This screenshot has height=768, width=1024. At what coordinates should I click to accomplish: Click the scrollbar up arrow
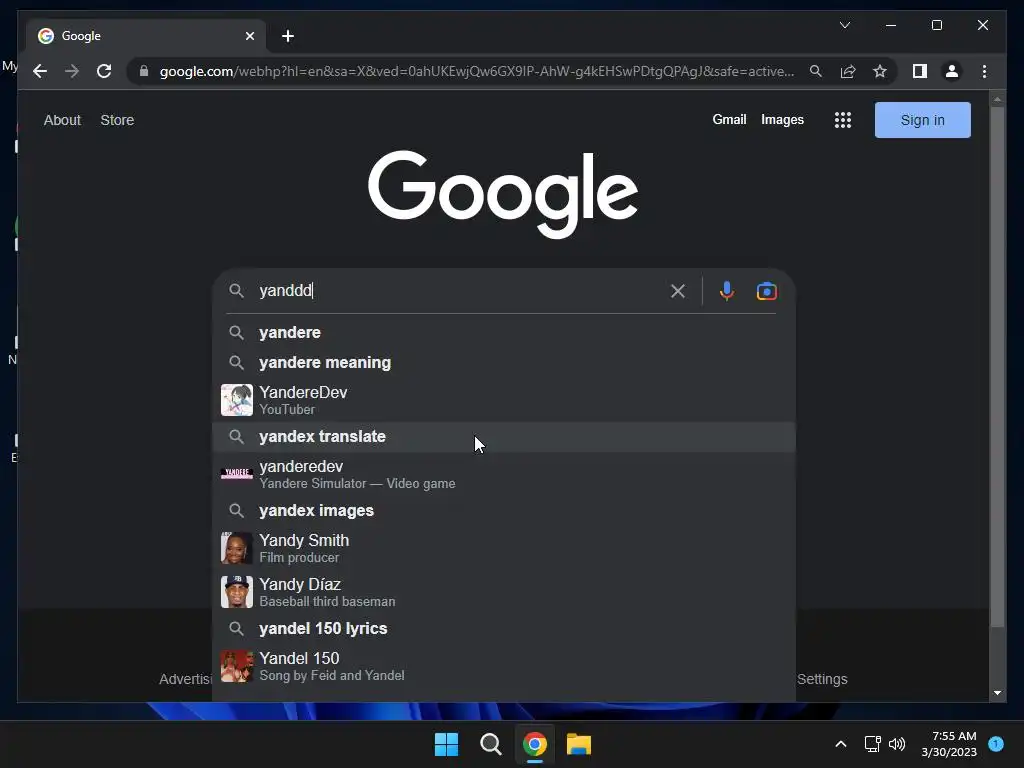[x=997, y=100]
